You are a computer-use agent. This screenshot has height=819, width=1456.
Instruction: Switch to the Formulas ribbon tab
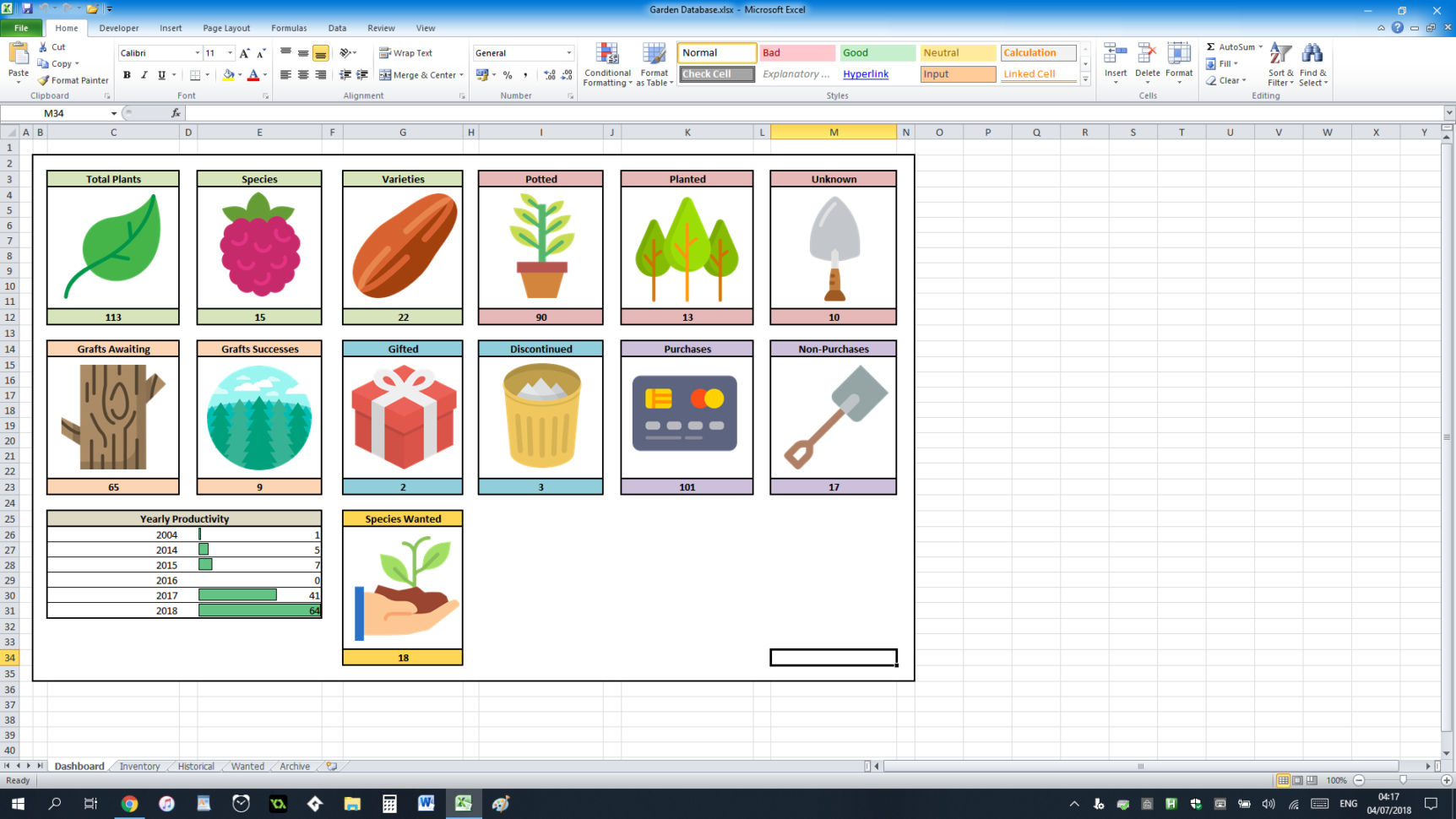(x=289, y=28)
